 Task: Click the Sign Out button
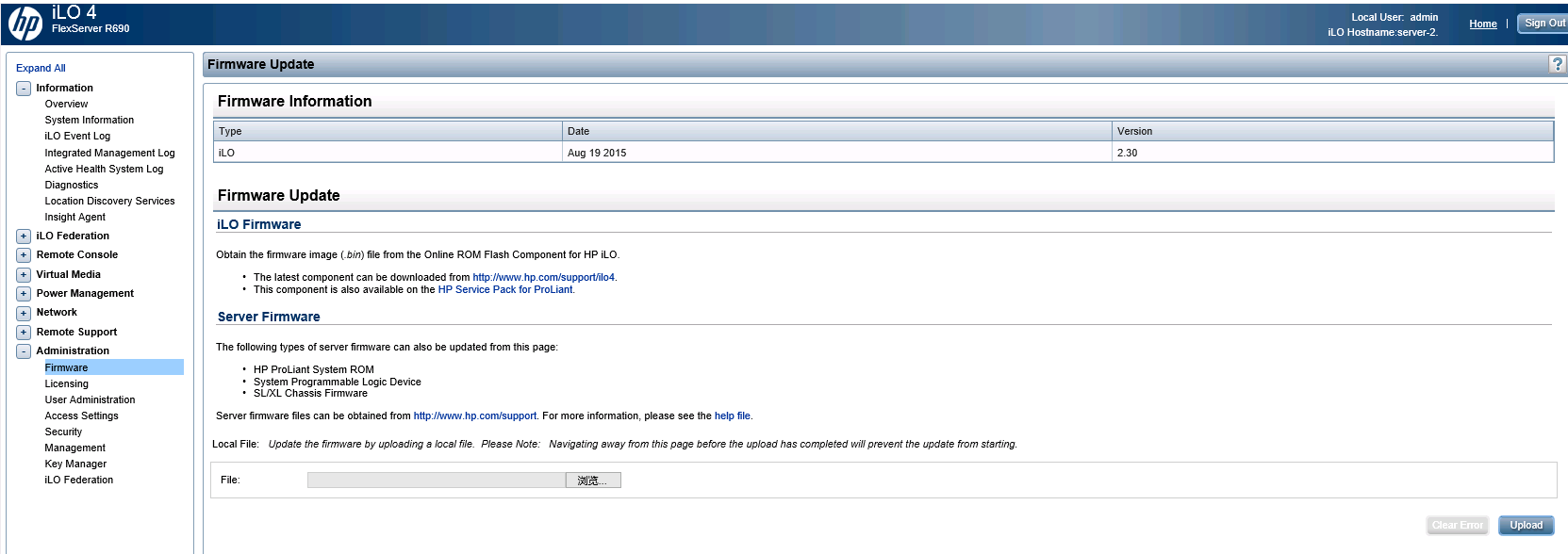coord(1543,24)
